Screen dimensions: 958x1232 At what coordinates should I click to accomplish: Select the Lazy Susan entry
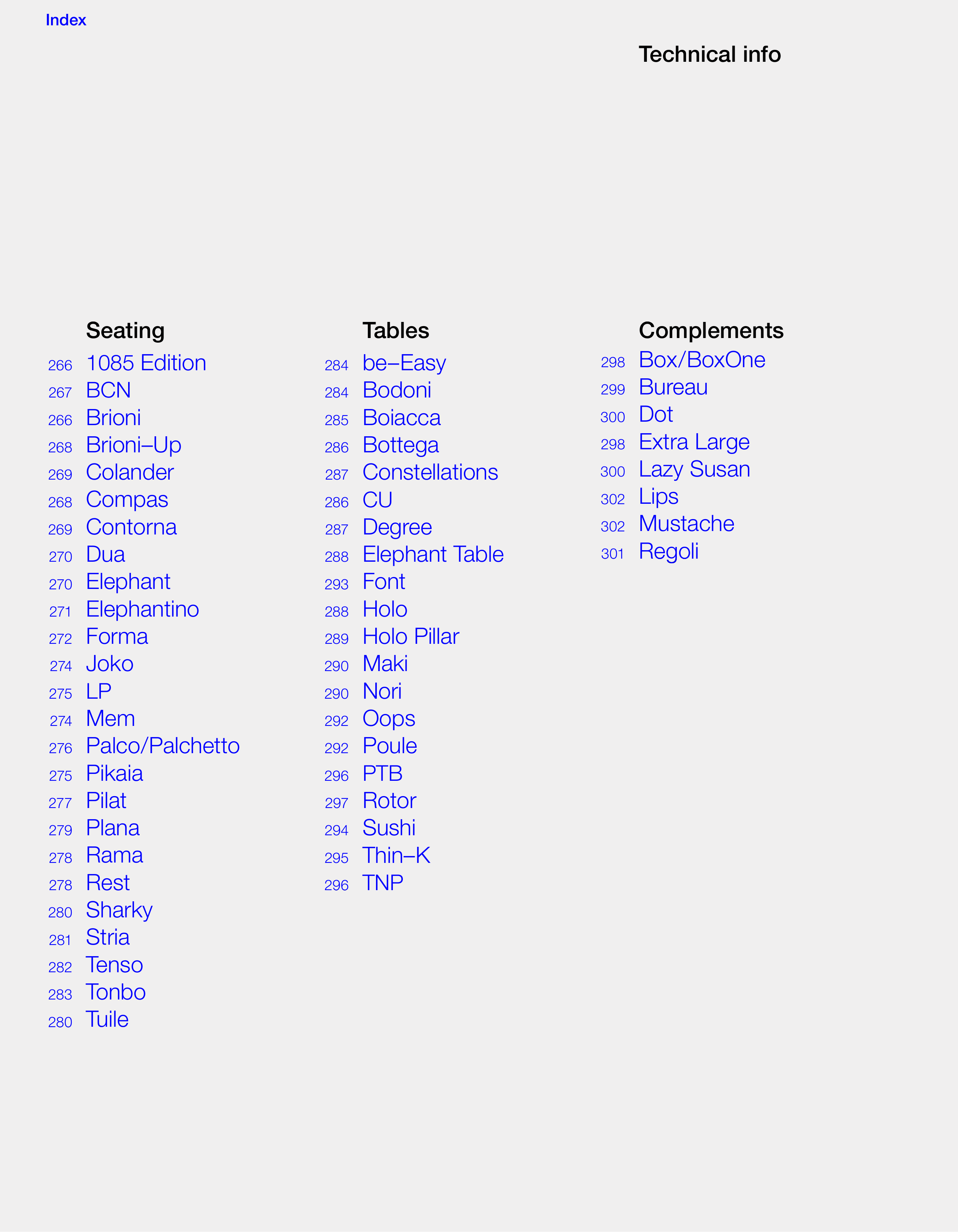point(694,469)
